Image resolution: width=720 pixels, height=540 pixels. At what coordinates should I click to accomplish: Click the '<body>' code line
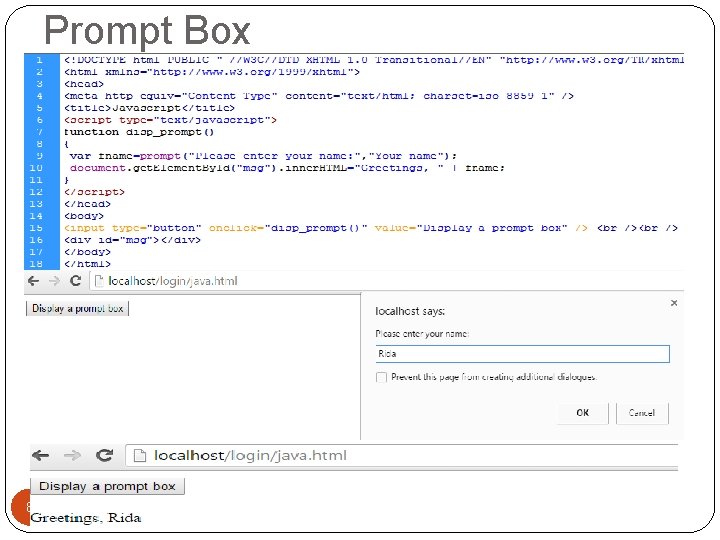[x=84, y=216]
